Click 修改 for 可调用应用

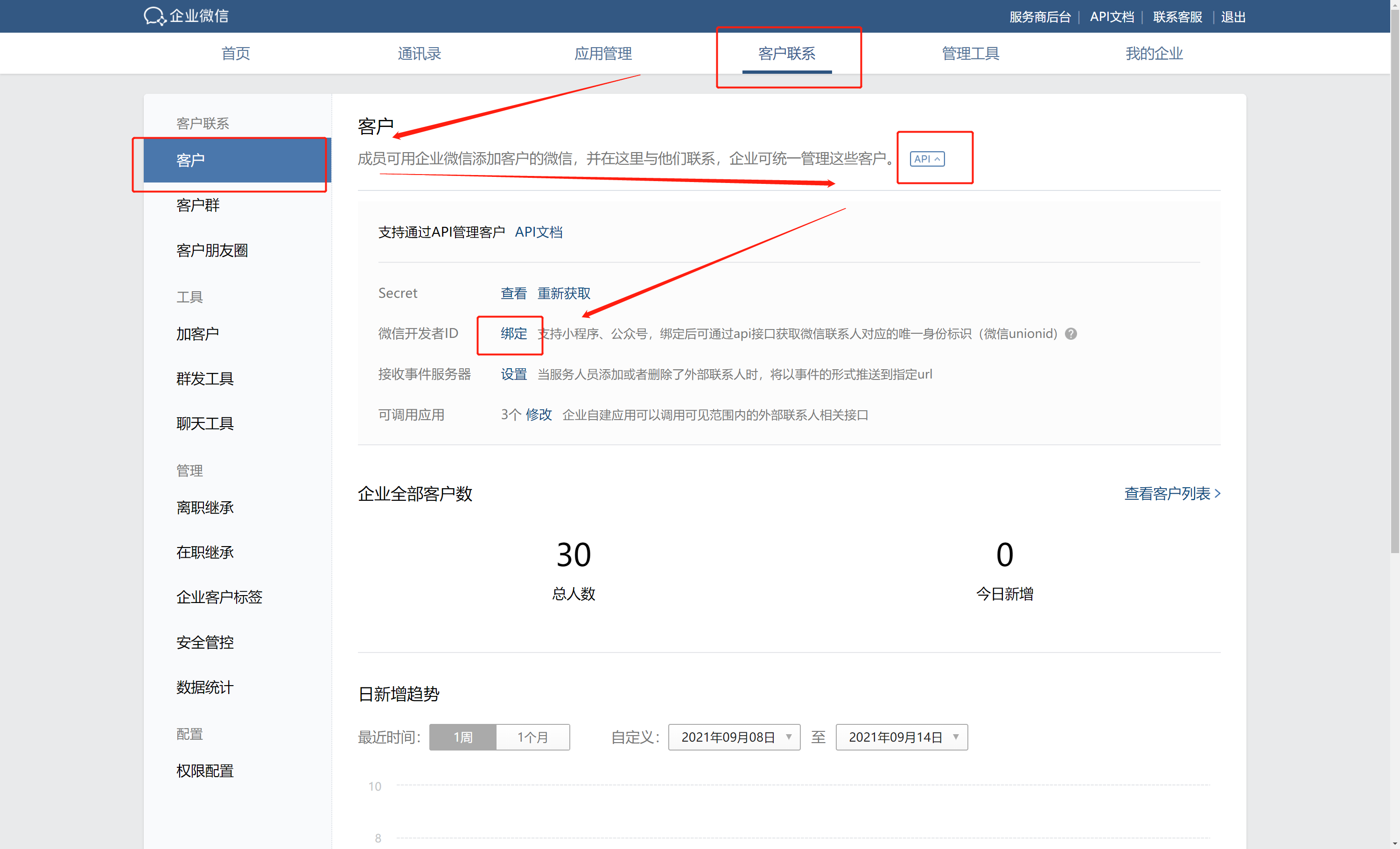click(x=538, y=414)
